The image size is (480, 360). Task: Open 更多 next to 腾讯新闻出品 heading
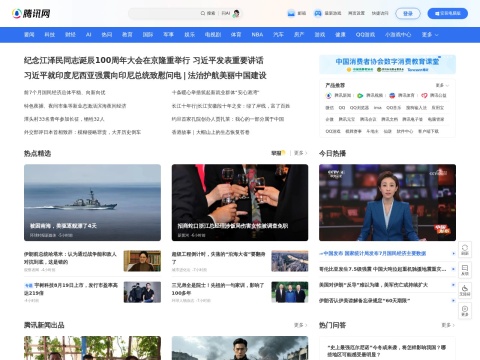[x=300, y=325]
